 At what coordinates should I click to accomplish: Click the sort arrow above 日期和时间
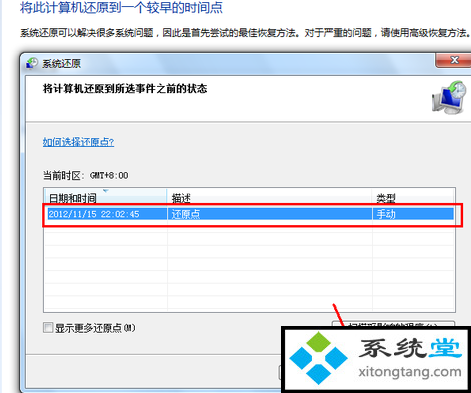pyautogui.click(x=106, y=191)
